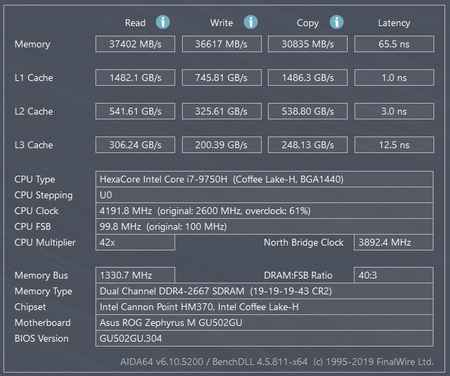This screenshot has height=376, width=450.
Task: Click the Chipset field Intel Cannon Point HM370
Action: click(x=264, y=307)
